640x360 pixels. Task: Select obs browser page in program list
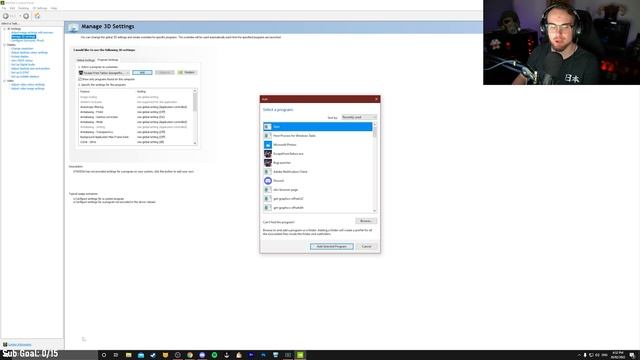(318, 189)
